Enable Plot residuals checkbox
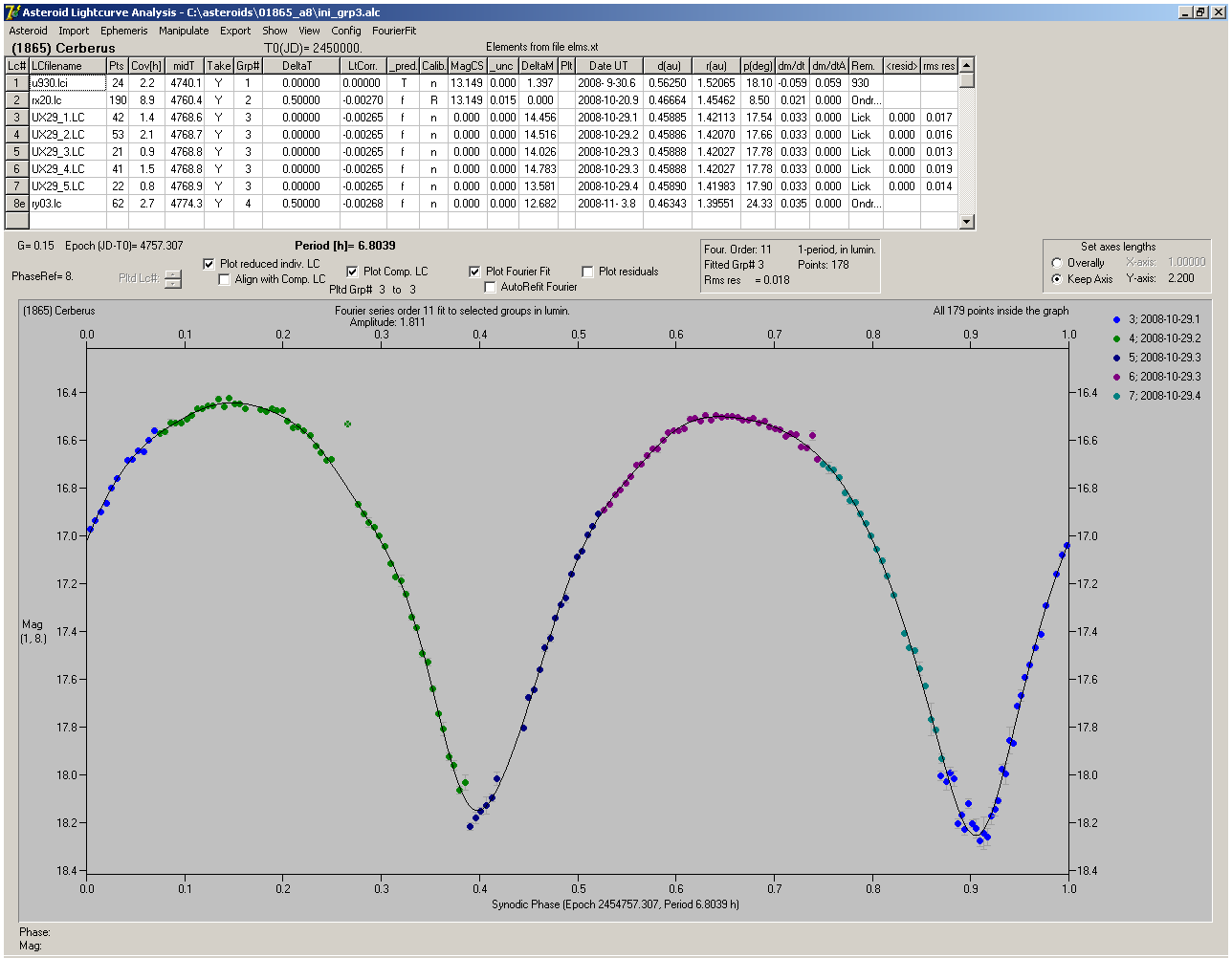Viewport: 1232px width, 958px height. click(587, 272)
